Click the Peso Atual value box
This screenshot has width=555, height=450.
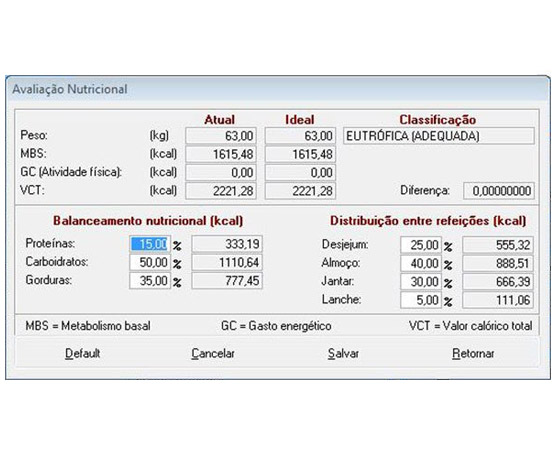pyautogui.click(x=221, y=136)
